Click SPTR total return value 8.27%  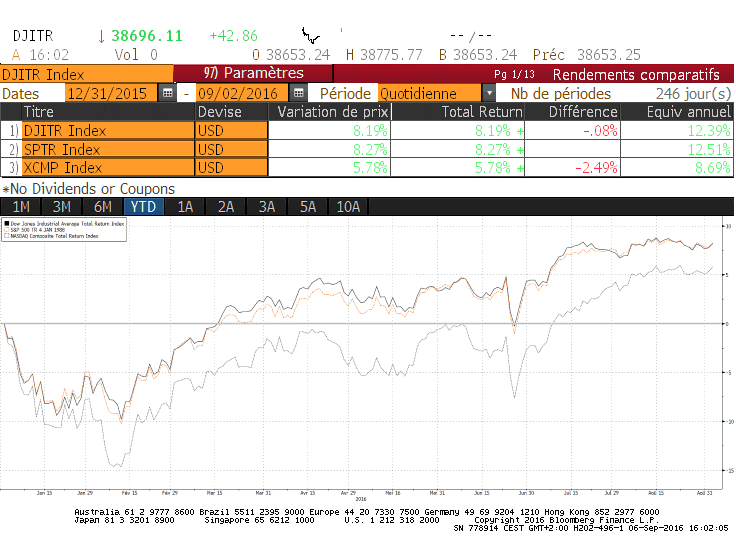coord(492,149)
